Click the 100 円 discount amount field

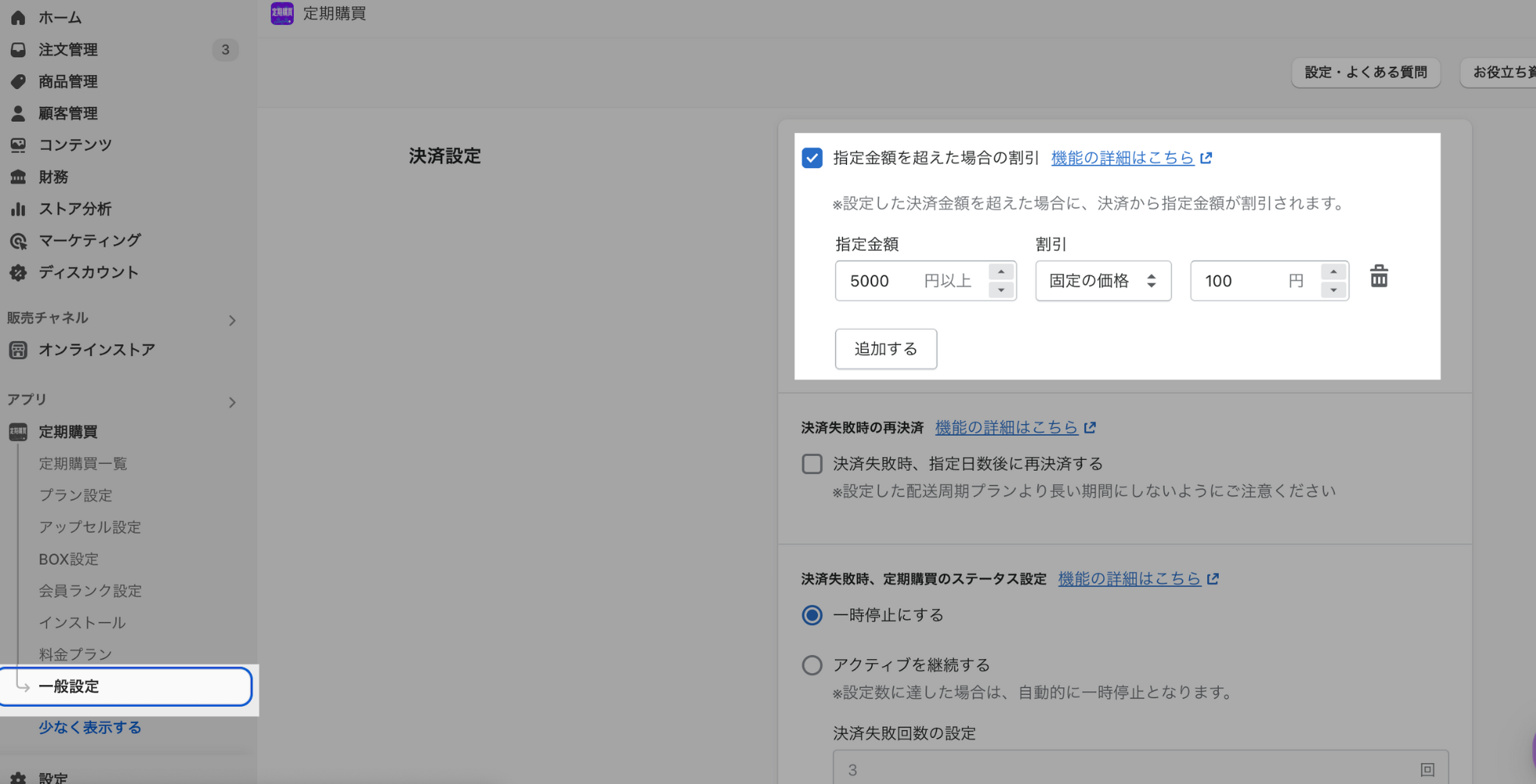click(1244, 281)
